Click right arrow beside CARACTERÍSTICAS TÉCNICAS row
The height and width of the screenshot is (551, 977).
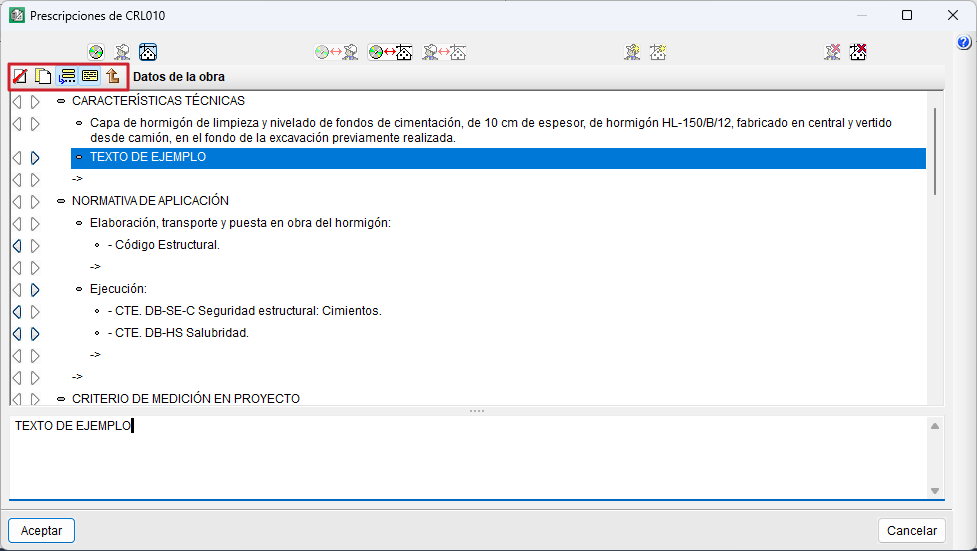[35, 102]
